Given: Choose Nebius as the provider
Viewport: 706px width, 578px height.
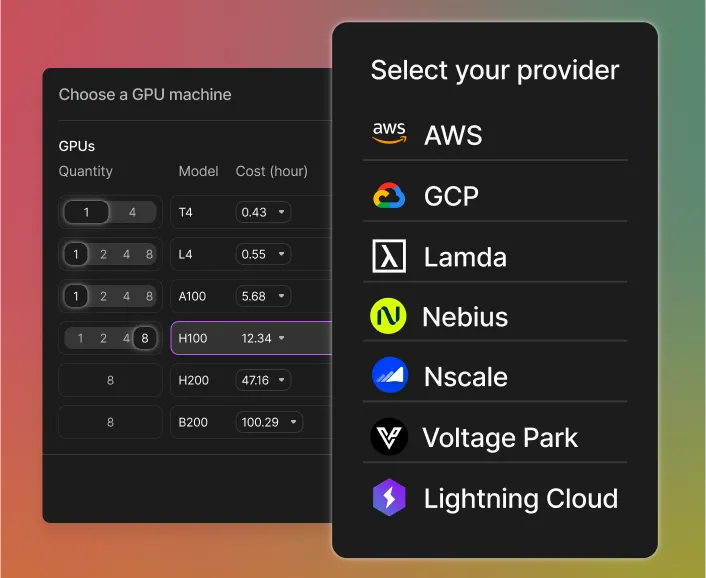Looking at the screenshot, I should (495, 316).
